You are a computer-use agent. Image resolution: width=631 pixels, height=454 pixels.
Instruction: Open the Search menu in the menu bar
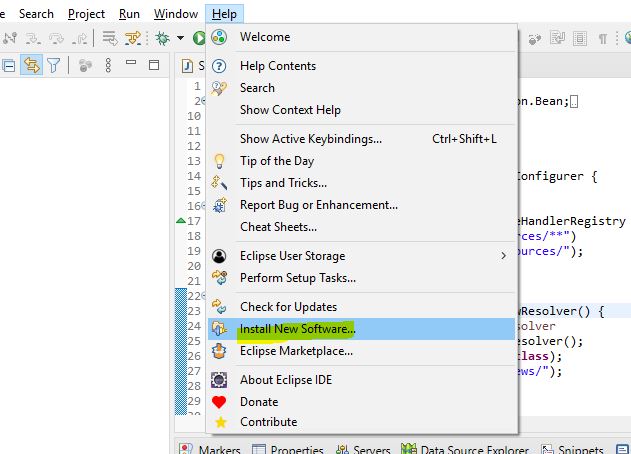(36, 14)
